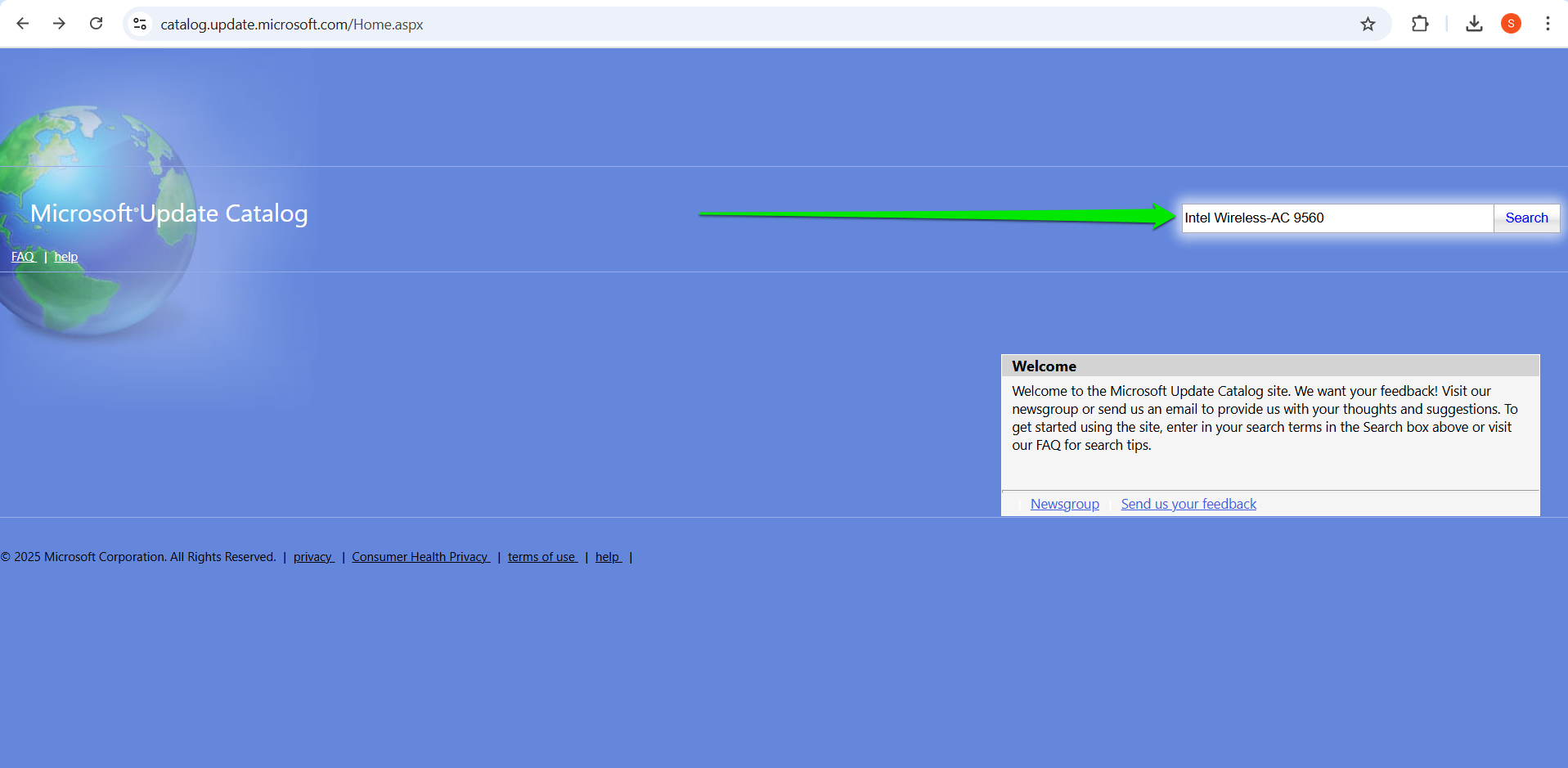Open the Chrome profile avatar menu

point(1511,24)
